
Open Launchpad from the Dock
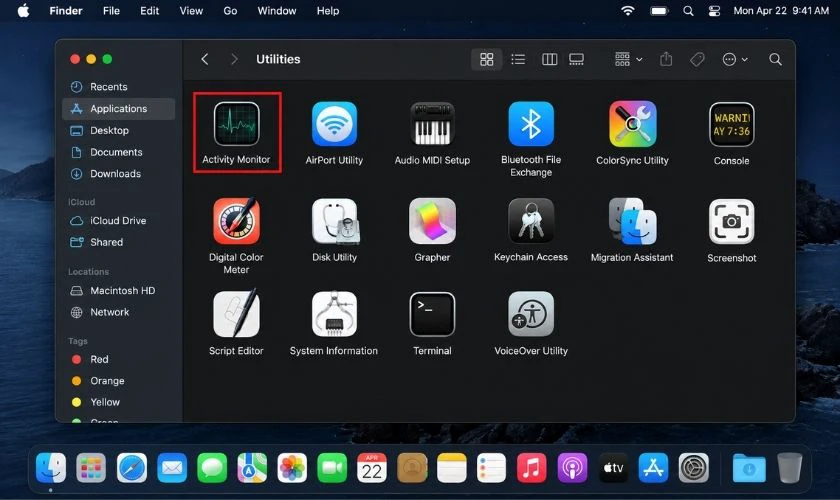pyautogui.click(x=91, y=468)
